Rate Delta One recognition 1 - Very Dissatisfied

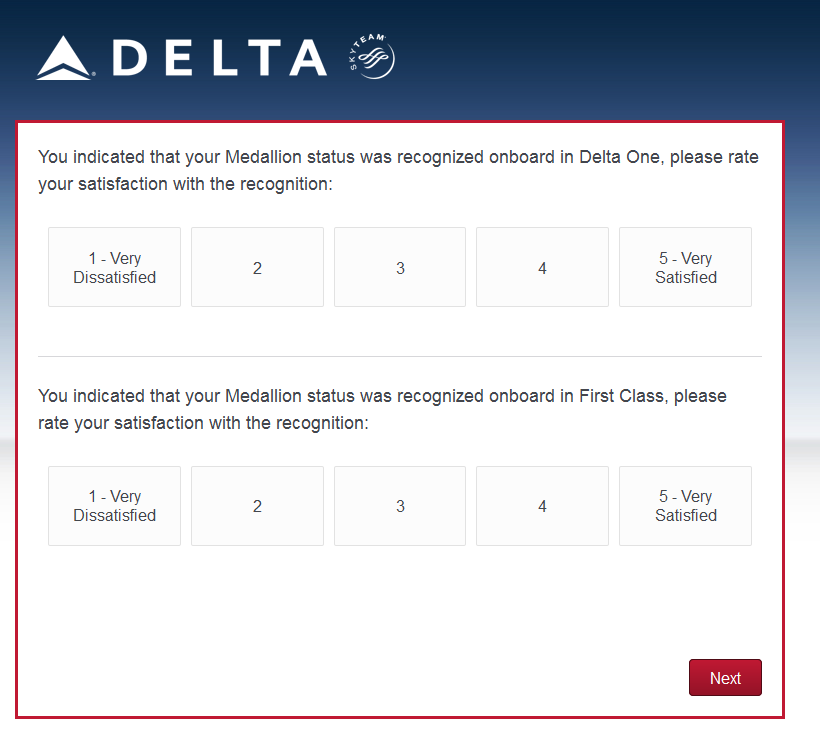point(115,267)
